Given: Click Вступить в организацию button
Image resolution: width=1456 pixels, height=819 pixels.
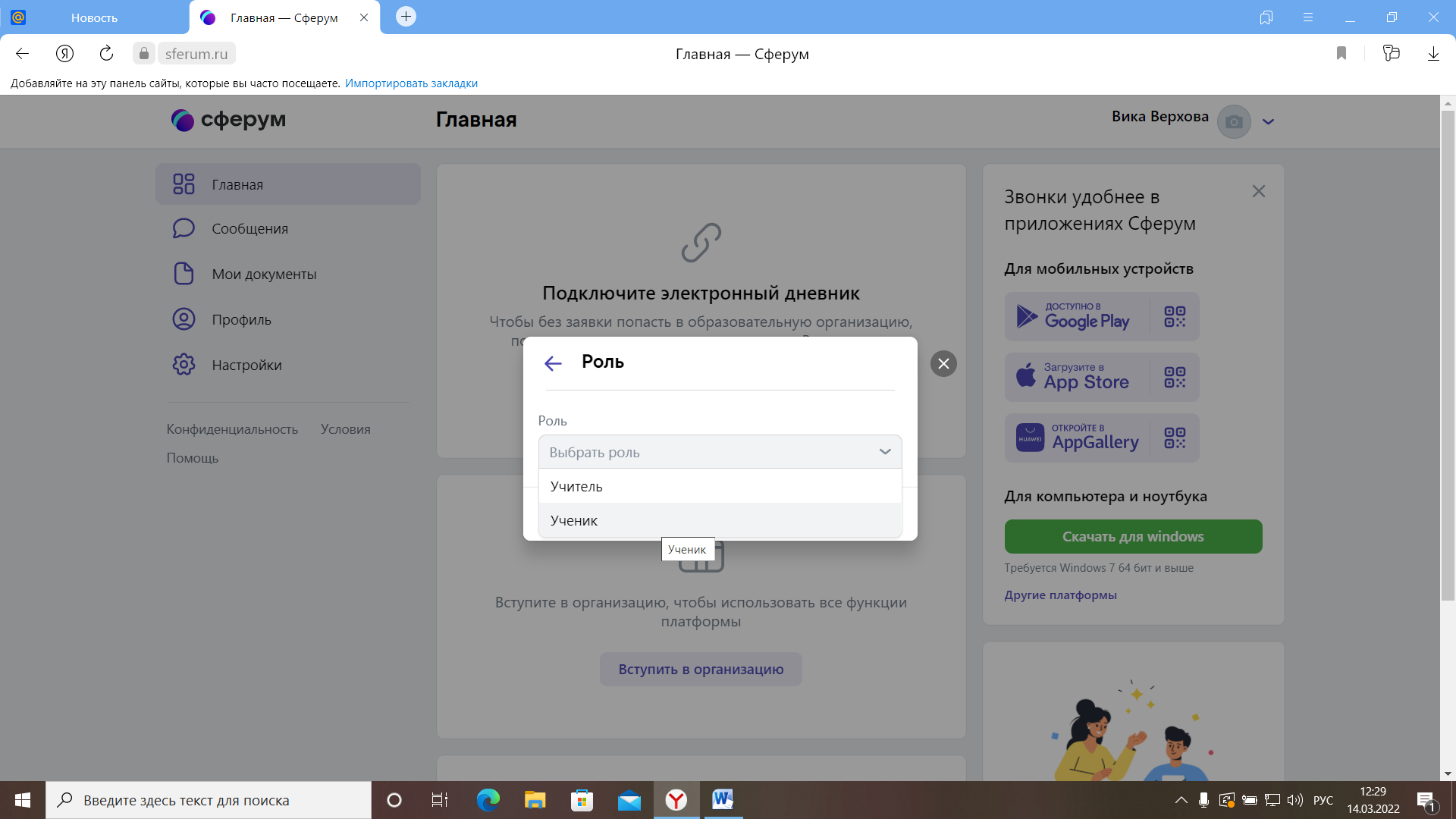Looking at the screenshot, I should [701, 670].
